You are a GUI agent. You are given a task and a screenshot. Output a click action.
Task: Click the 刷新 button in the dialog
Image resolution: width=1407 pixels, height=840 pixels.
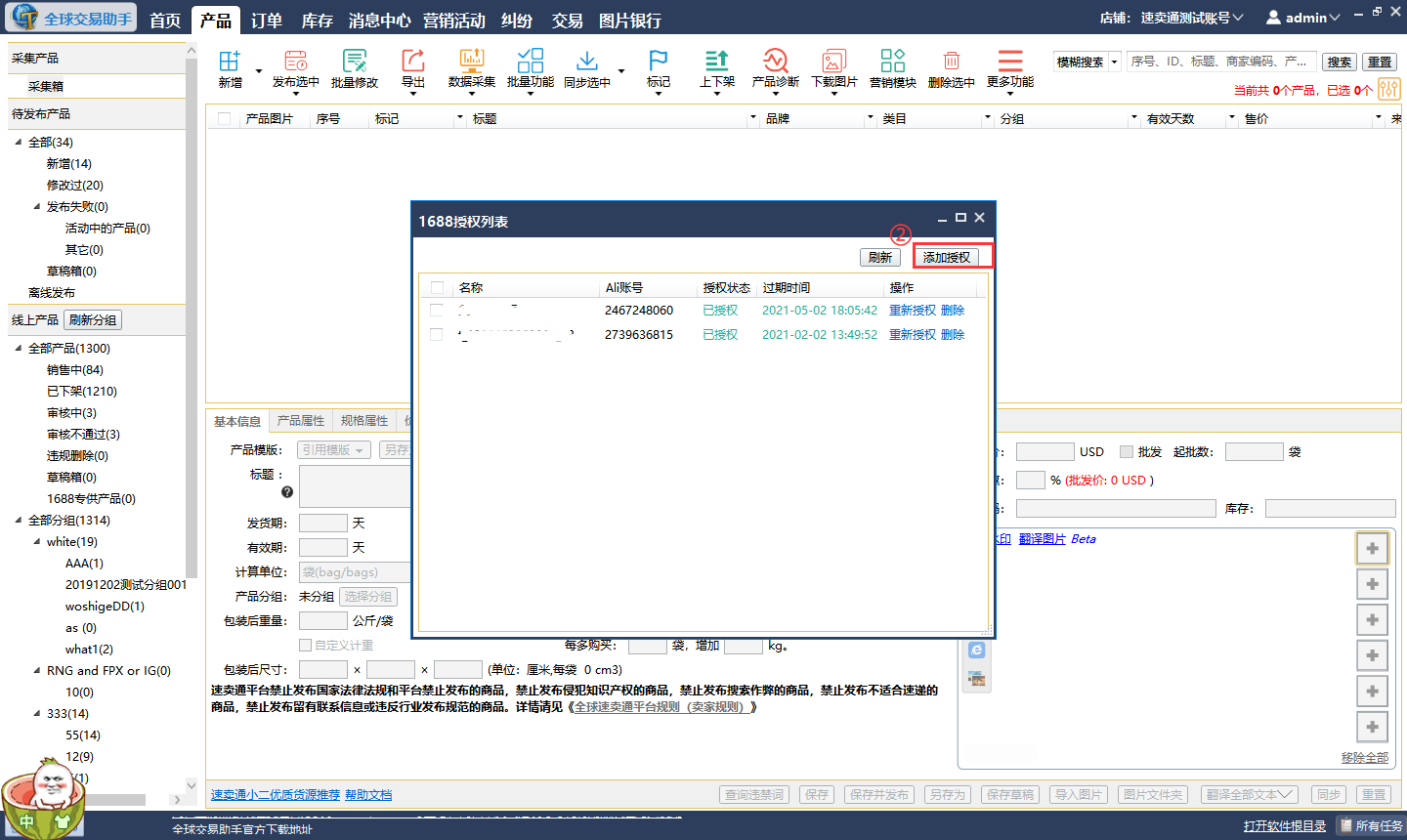coord(880,257)
